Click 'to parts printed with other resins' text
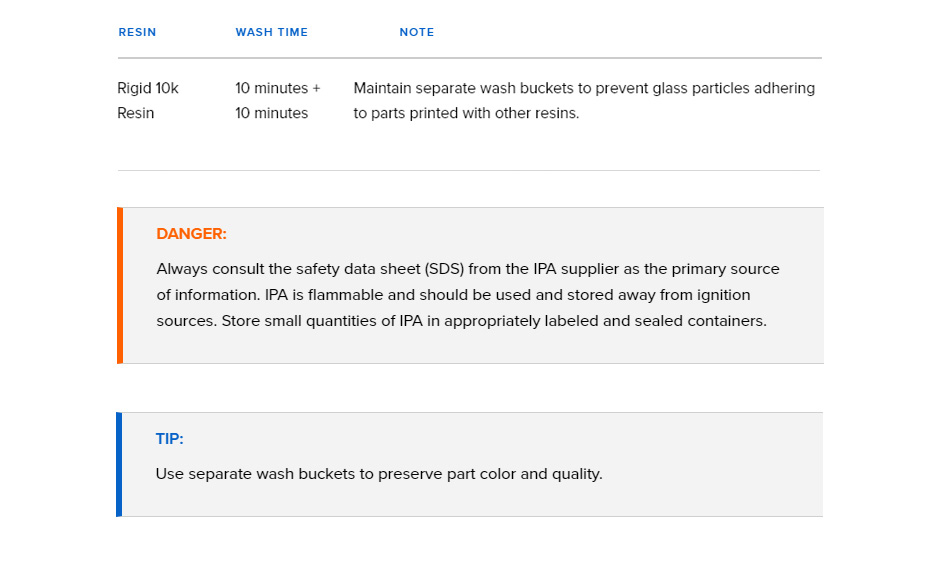 [x=466, y=113]
